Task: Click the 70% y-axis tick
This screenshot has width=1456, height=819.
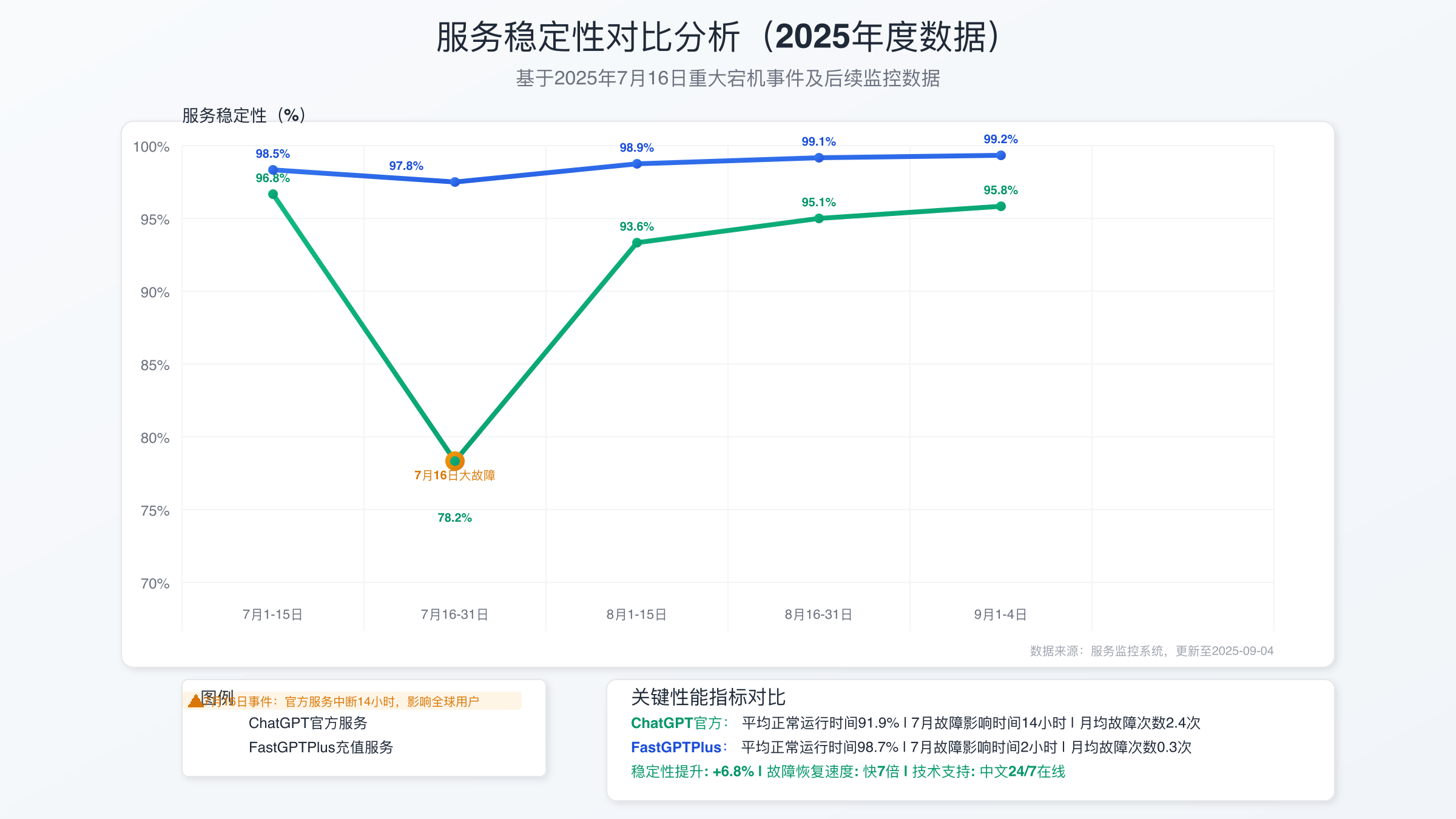Action: (155, 584)
